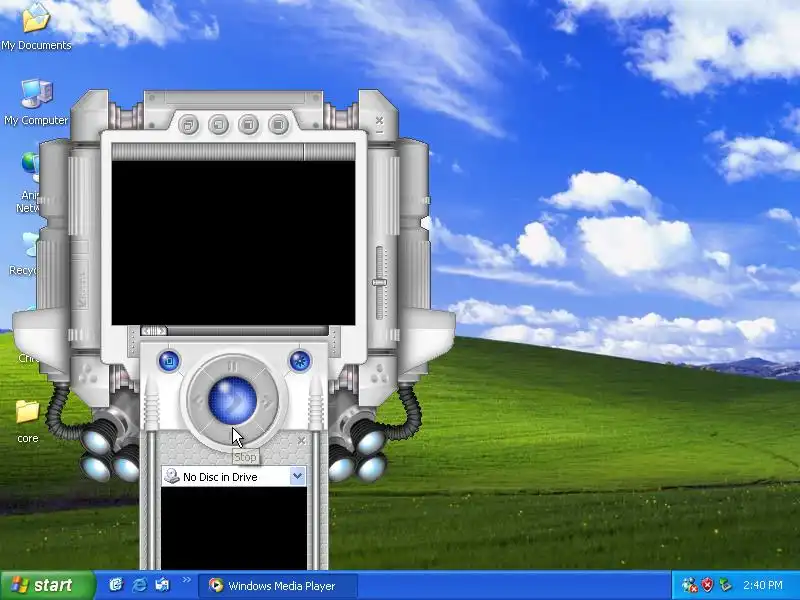Launch Internet Explorer from Quick Launch
This screenshot has height=600, width=800.
(x=139, y=585)
